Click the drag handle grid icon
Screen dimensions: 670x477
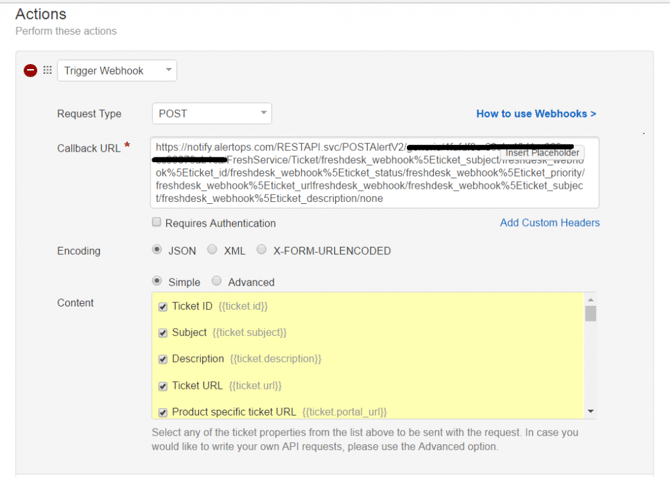(x=47, y=71)
